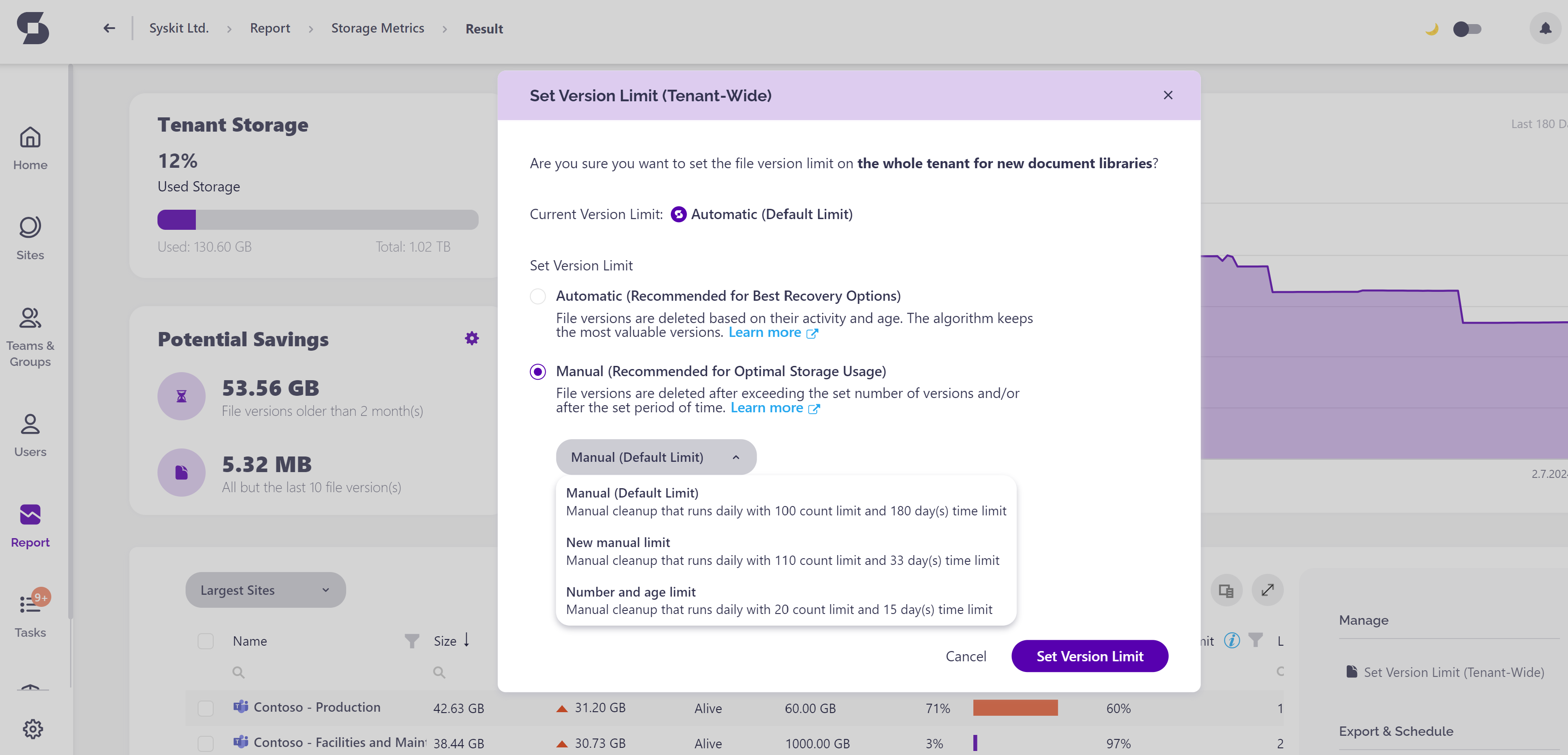
Task: Click the Cancel button
Action: coord(965,656)
